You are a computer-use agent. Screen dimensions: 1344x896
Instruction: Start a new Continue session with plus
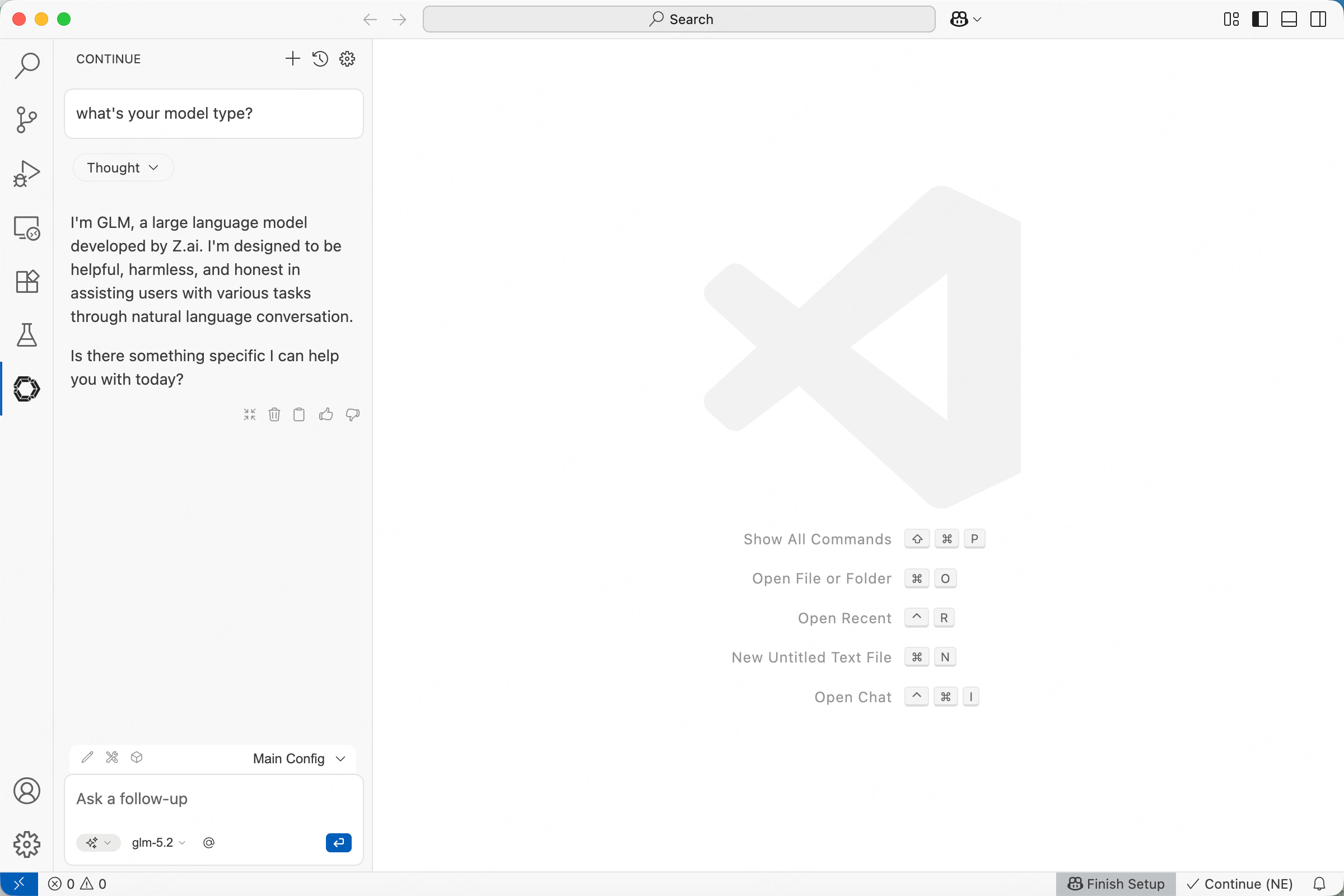(292, 58)
